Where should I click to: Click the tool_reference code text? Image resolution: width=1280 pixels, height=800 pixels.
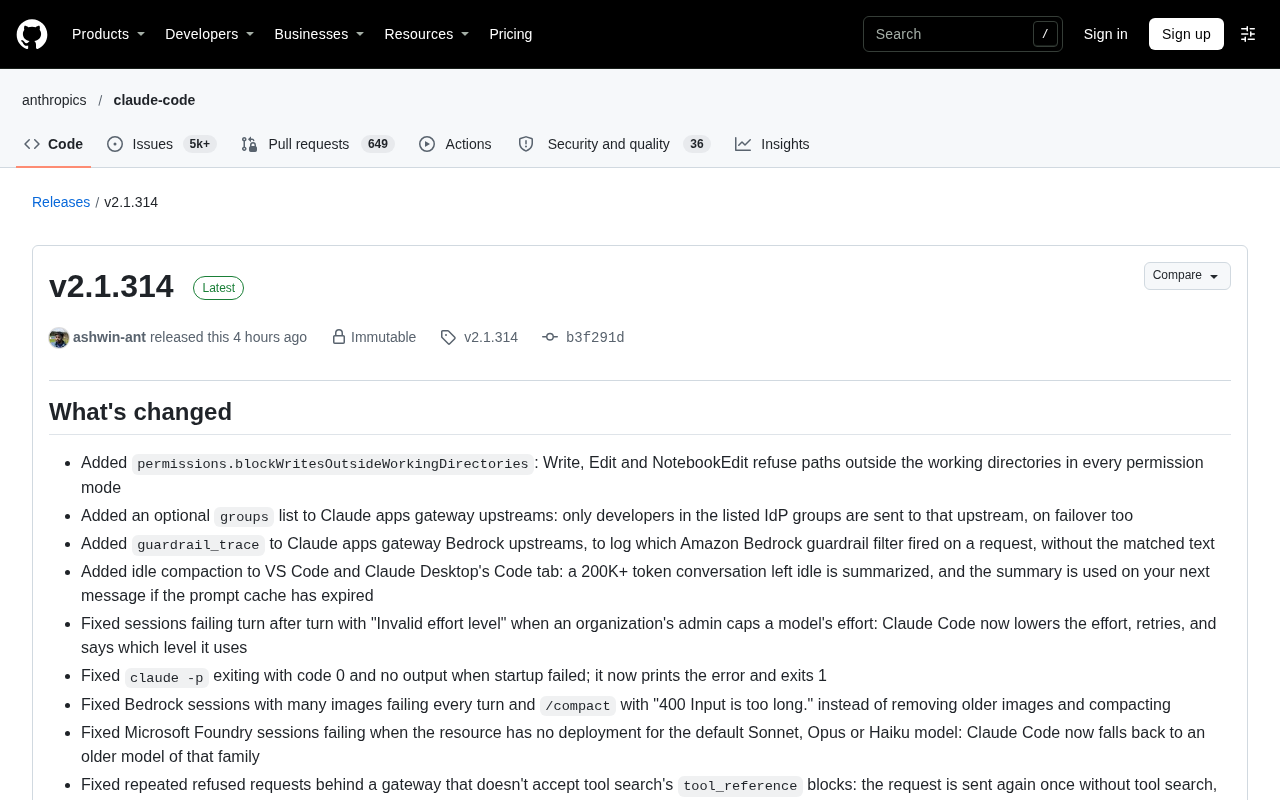pos(740,786)
